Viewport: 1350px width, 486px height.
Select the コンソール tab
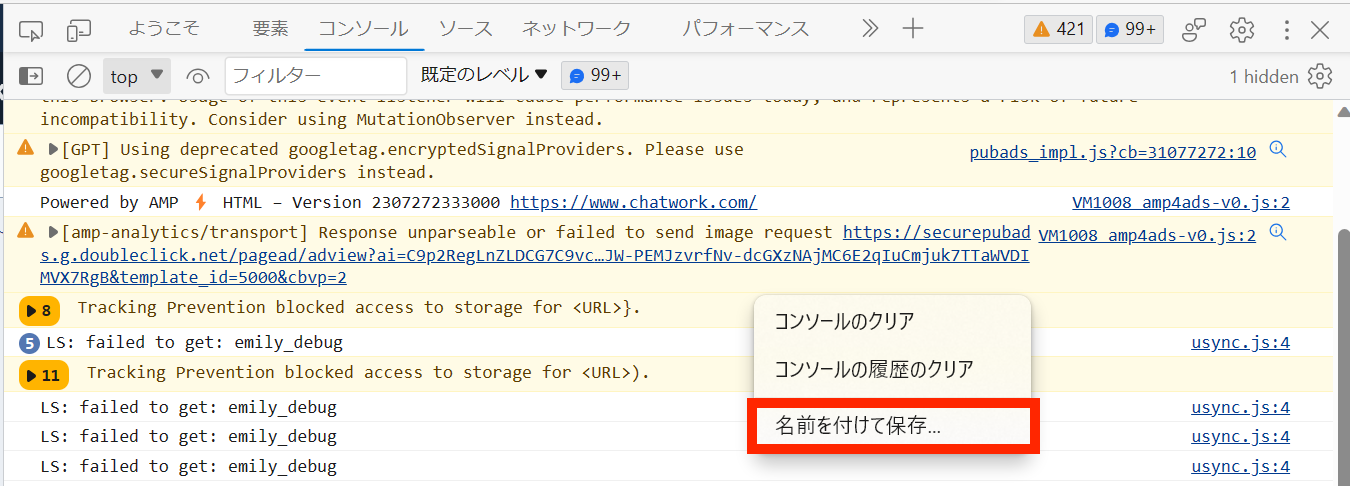(x=363, y=29)
